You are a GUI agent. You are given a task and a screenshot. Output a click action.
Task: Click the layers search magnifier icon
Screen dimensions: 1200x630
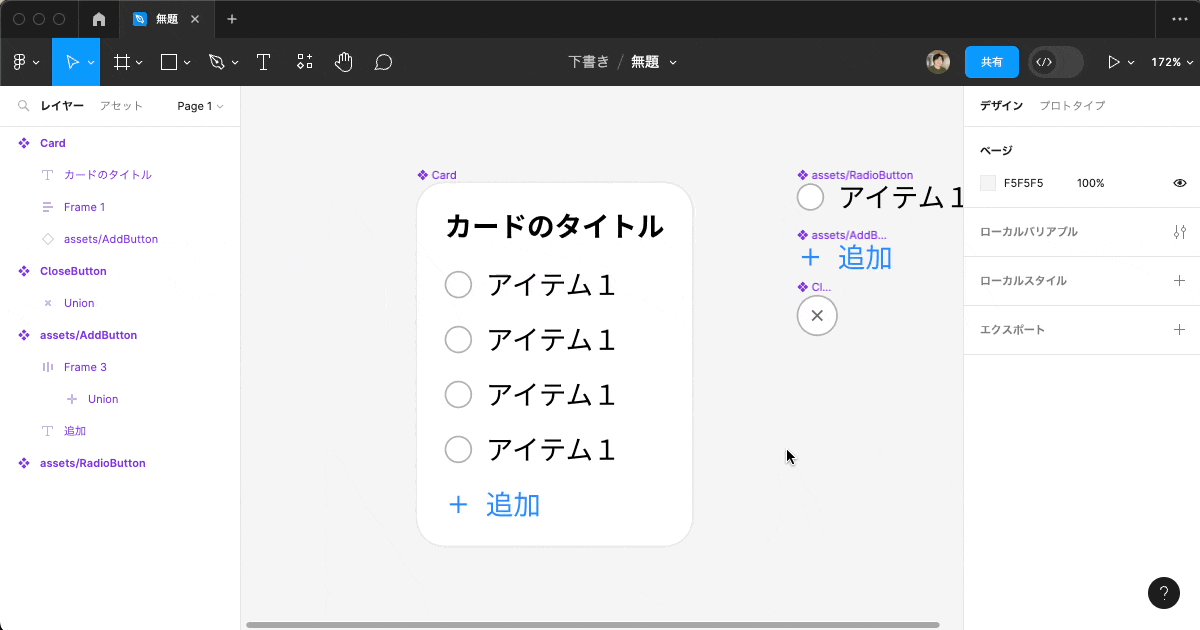coord(23,106)
